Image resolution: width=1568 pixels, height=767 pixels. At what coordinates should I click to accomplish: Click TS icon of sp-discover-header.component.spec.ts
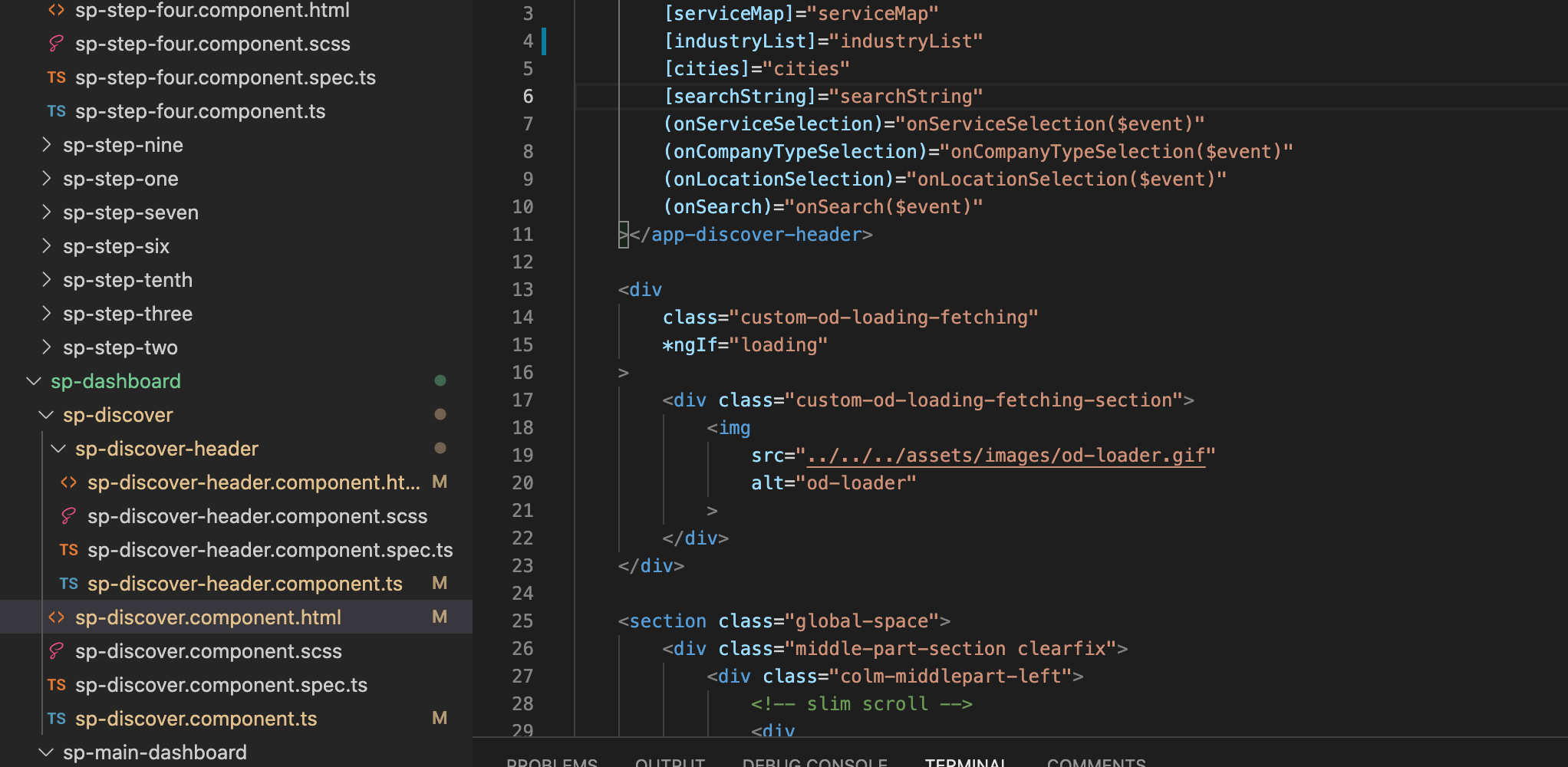(68, 550)
